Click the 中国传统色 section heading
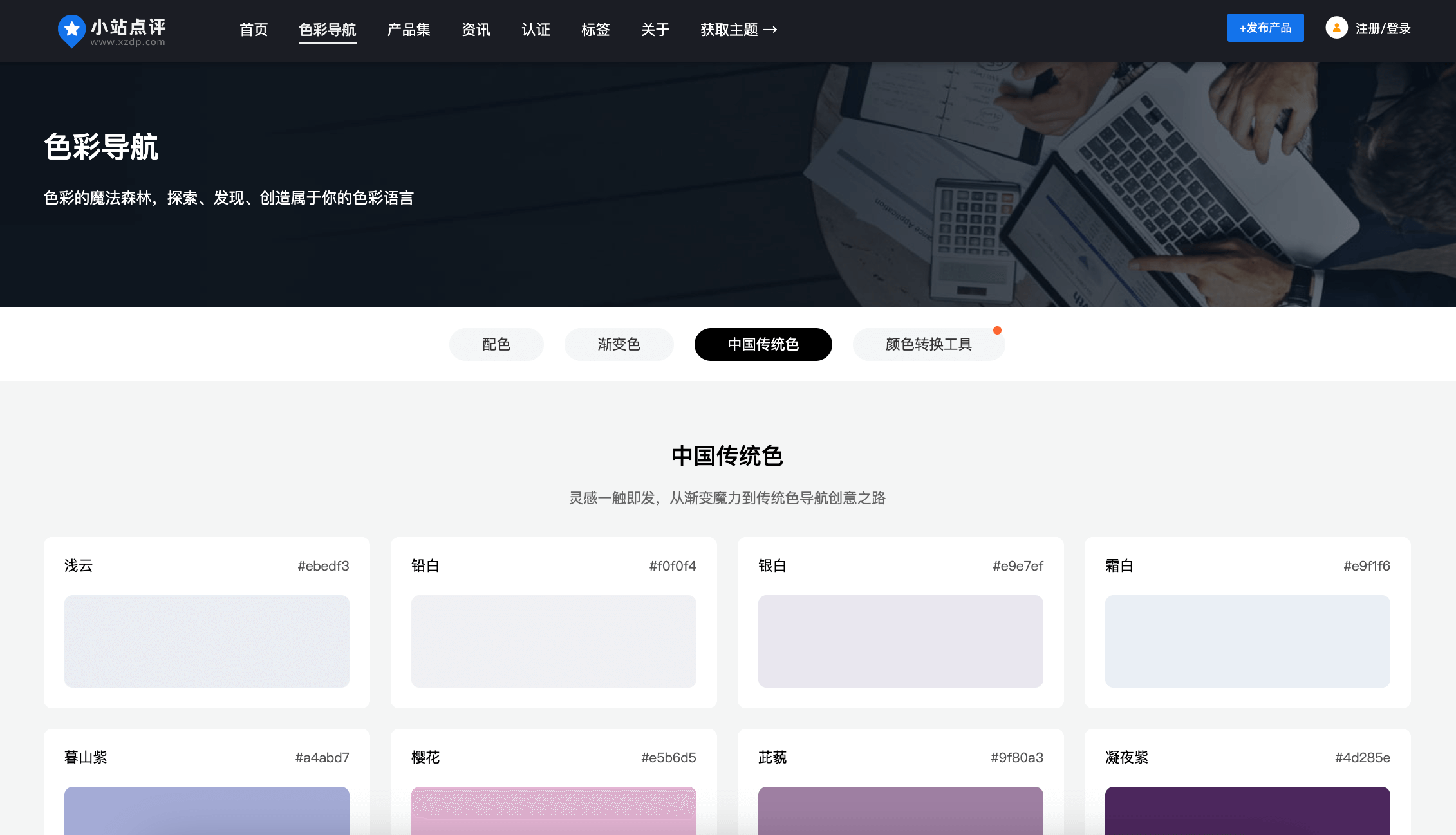Viewport: 1456px width, 835px height. click(727, 455)
